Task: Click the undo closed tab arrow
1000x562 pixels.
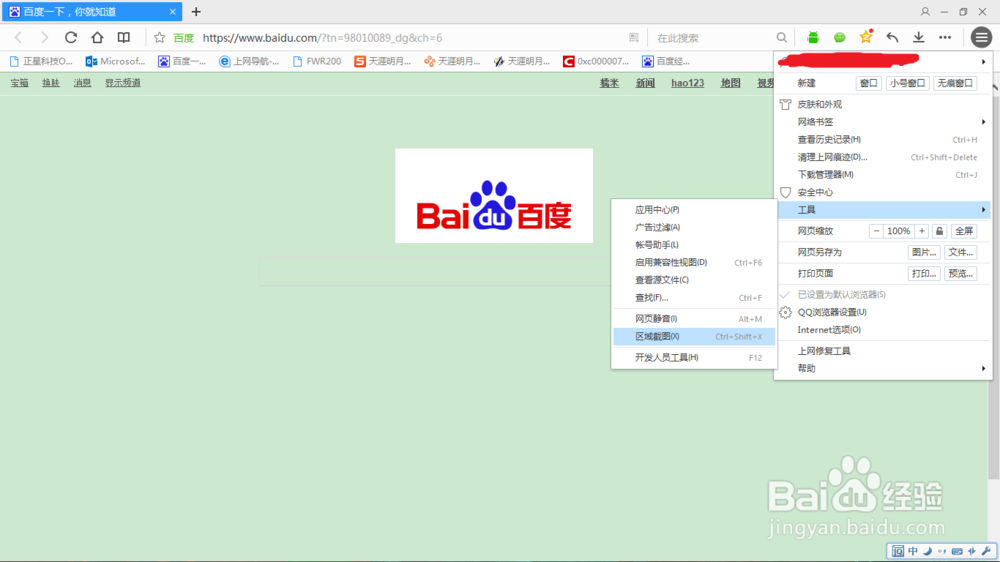Action: [x=892, y=38]
